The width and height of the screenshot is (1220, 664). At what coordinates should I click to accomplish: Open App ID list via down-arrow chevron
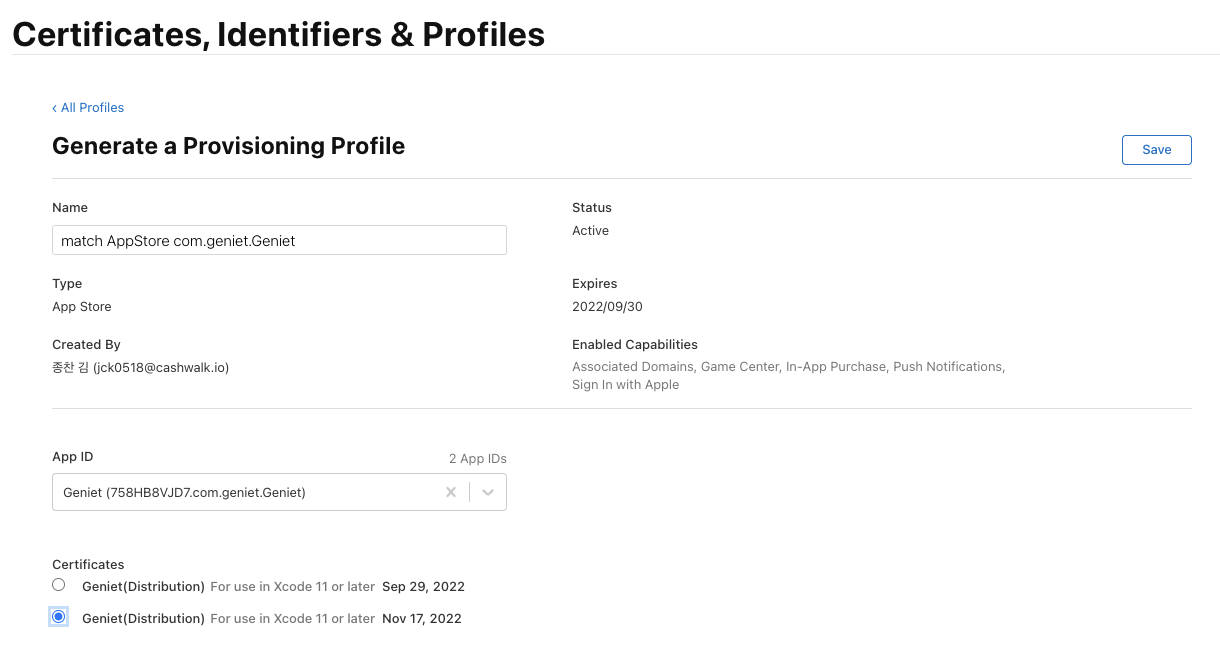pos(488,492)
